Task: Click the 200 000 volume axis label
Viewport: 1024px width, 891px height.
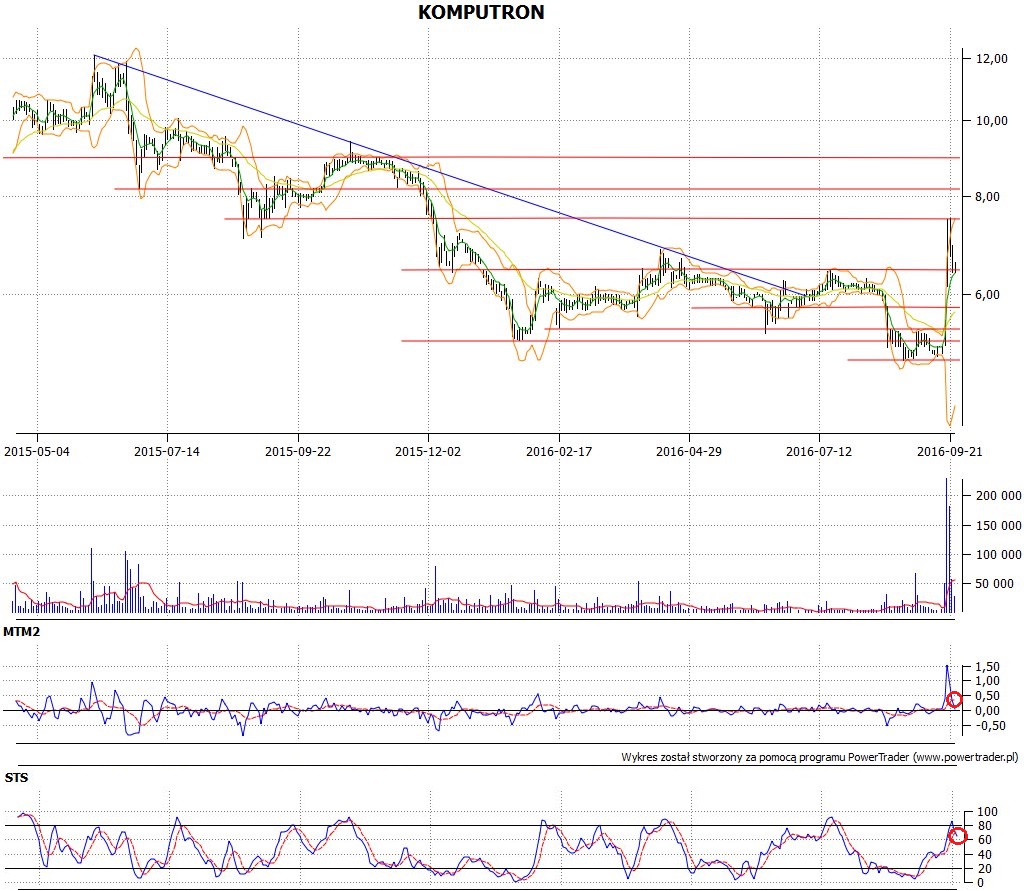Action: (999, 496)
